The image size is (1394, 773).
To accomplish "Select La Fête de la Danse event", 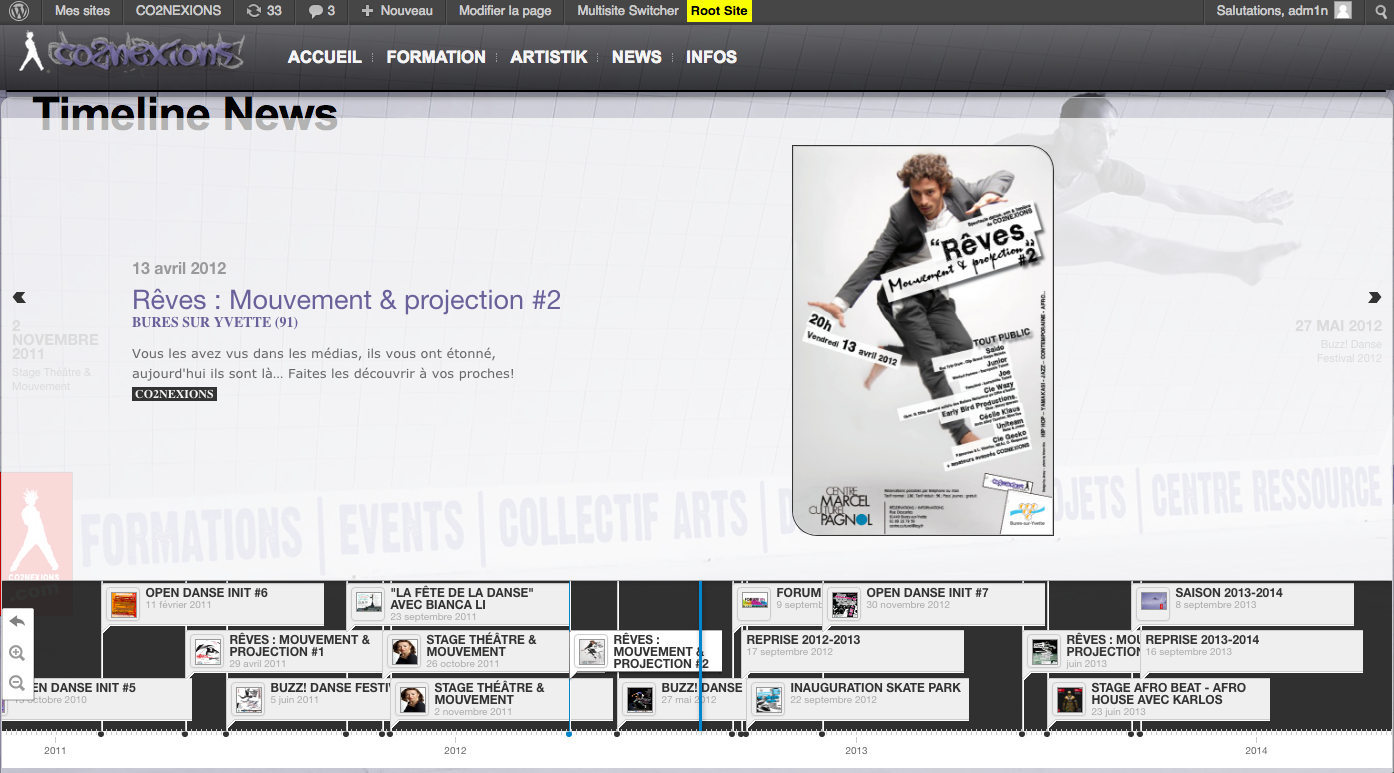I will [x=459, y=604].
